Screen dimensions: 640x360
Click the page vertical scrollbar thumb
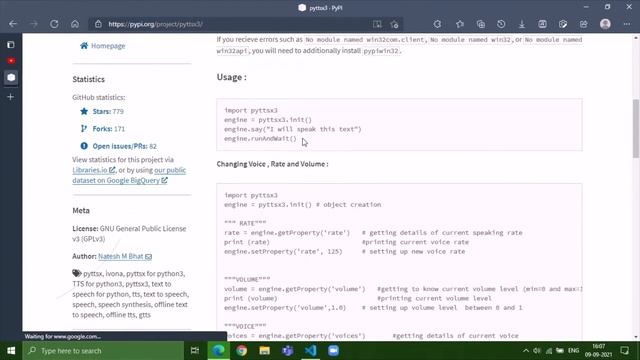pyautogui.click(x=636, y=128)
